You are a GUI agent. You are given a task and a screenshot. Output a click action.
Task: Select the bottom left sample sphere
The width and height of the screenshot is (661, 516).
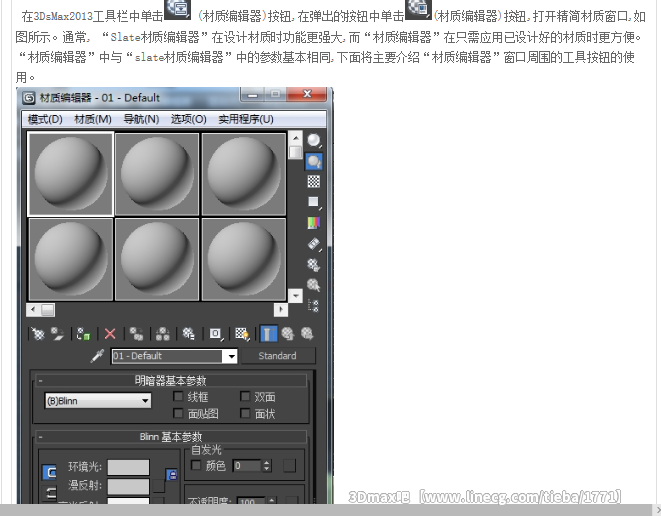[70, 259]
